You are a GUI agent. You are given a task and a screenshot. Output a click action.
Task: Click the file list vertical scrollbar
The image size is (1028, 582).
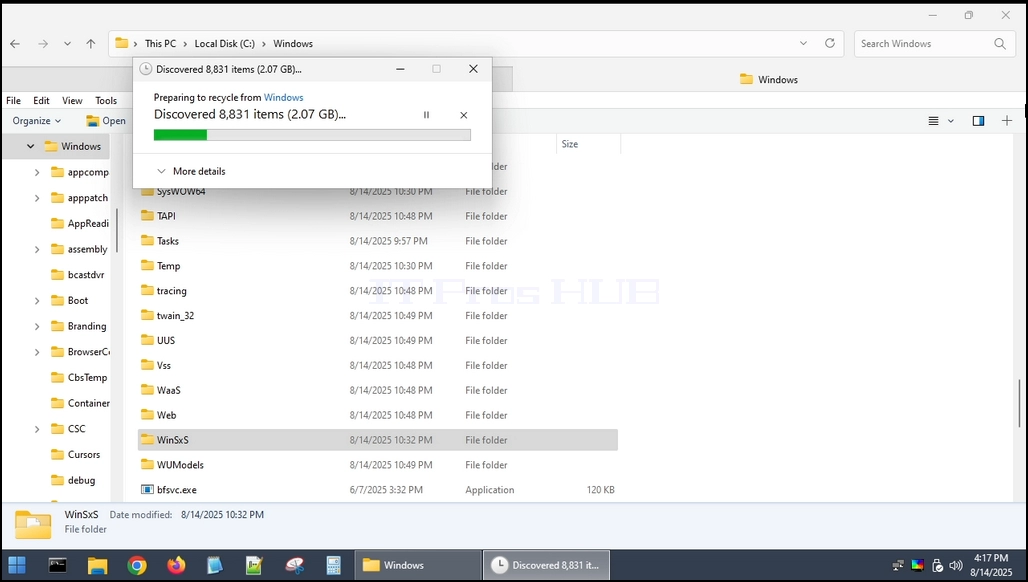[1019, 403]
